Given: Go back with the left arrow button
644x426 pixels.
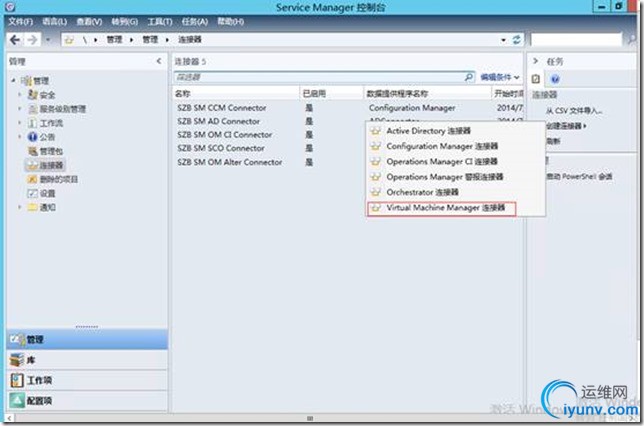Looking at the screenshot, I should [15, 40].
